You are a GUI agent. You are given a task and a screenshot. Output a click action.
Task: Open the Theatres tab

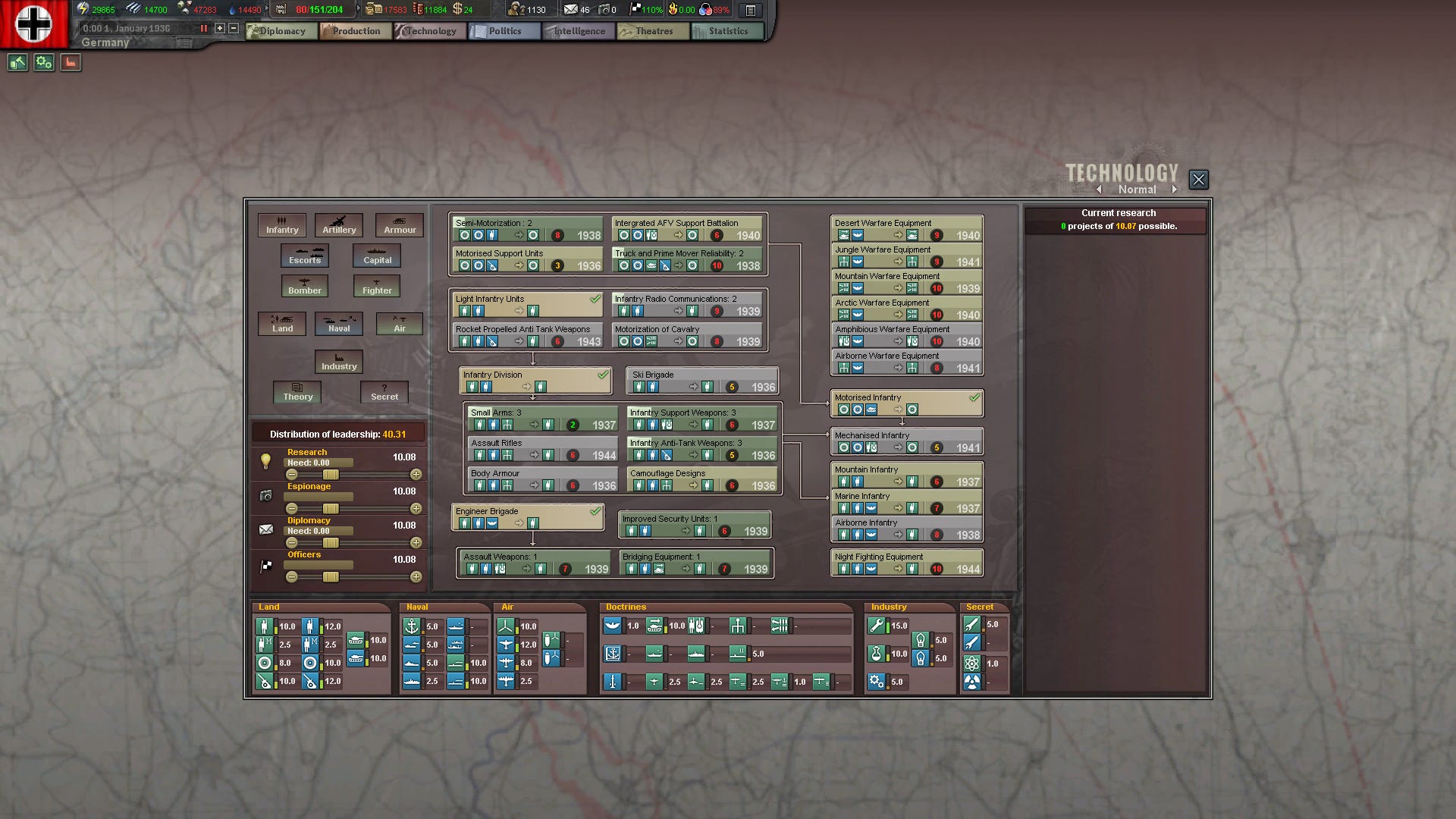tap(653, 31)
